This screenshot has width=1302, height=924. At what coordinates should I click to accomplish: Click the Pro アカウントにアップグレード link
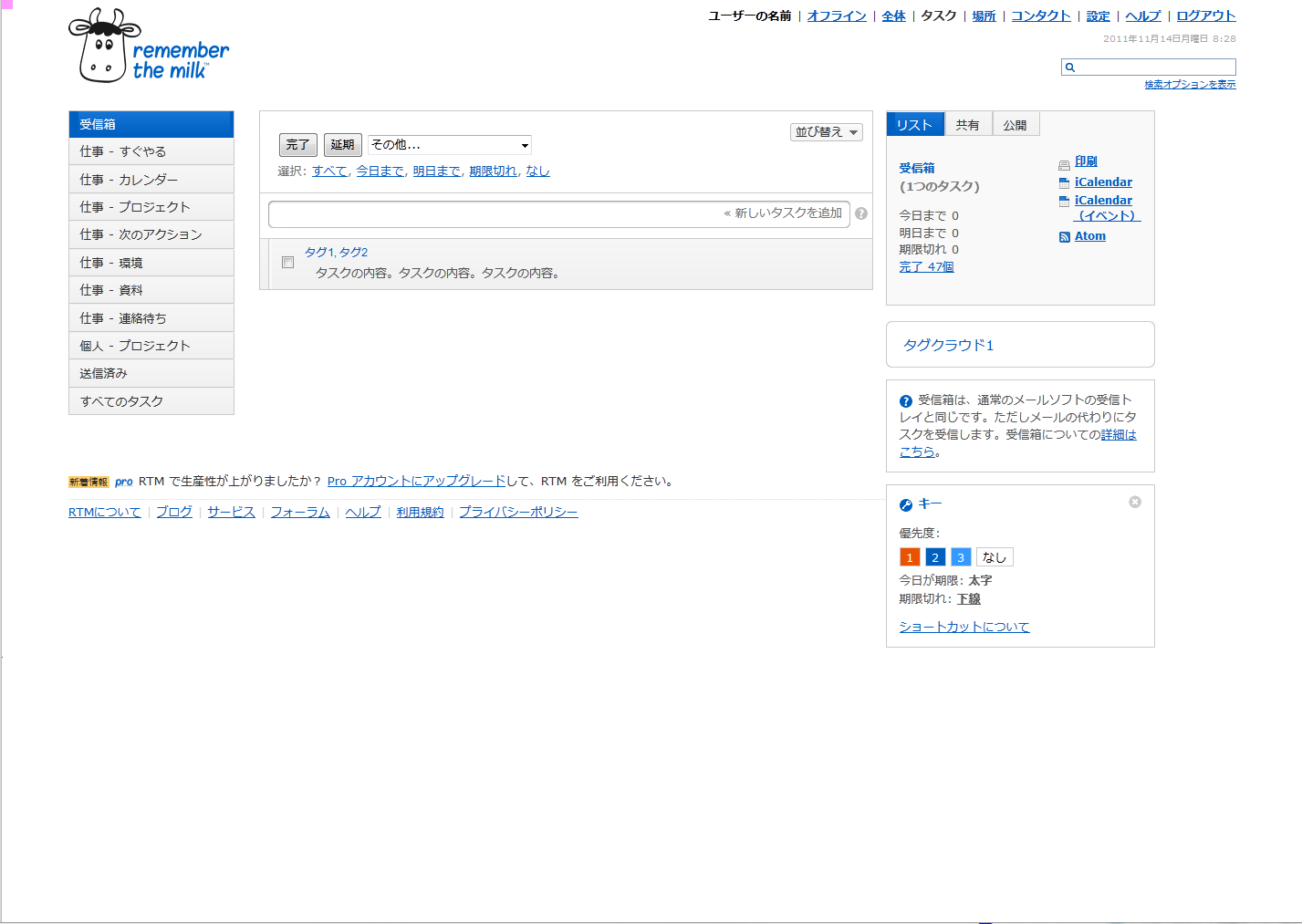(417, 482)
